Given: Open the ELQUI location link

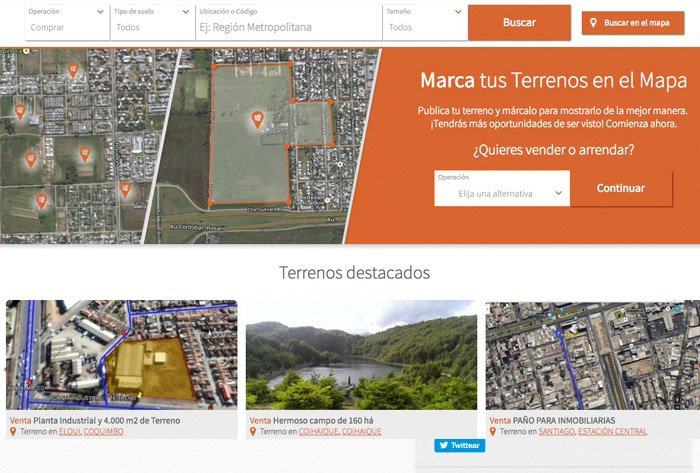Looking at the screenshot, I should tap(69, 432).
